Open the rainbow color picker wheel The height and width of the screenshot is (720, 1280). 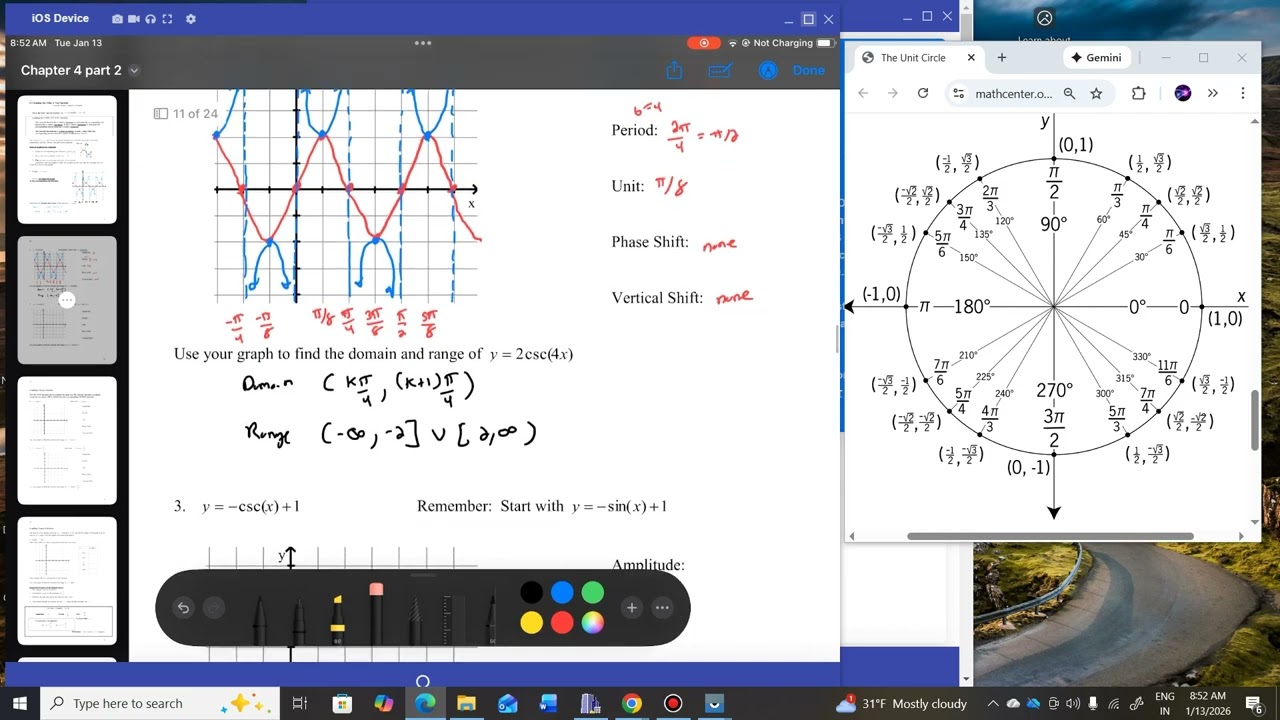(x=593, y=623)
